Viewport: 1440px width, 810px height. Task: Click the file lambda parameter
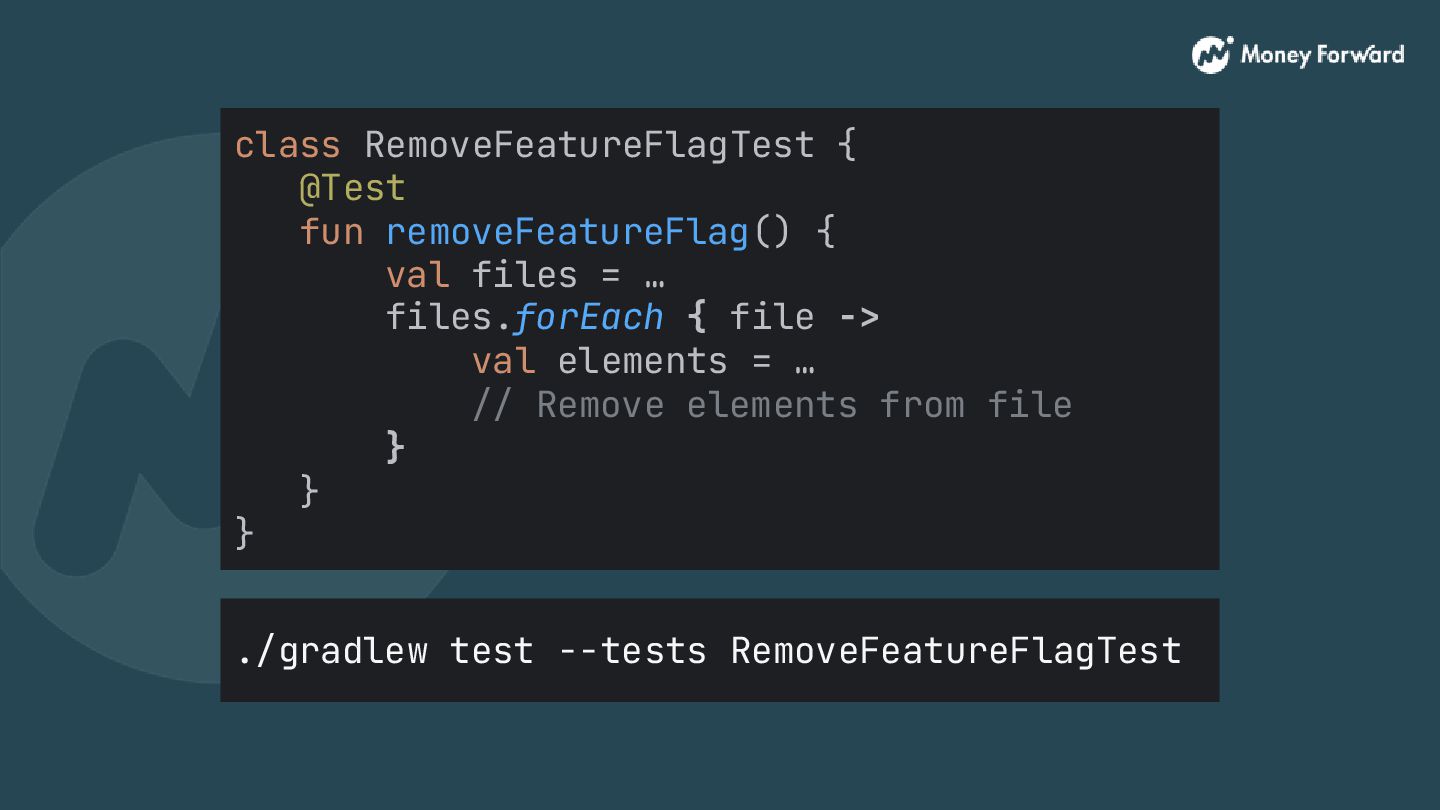772,318
